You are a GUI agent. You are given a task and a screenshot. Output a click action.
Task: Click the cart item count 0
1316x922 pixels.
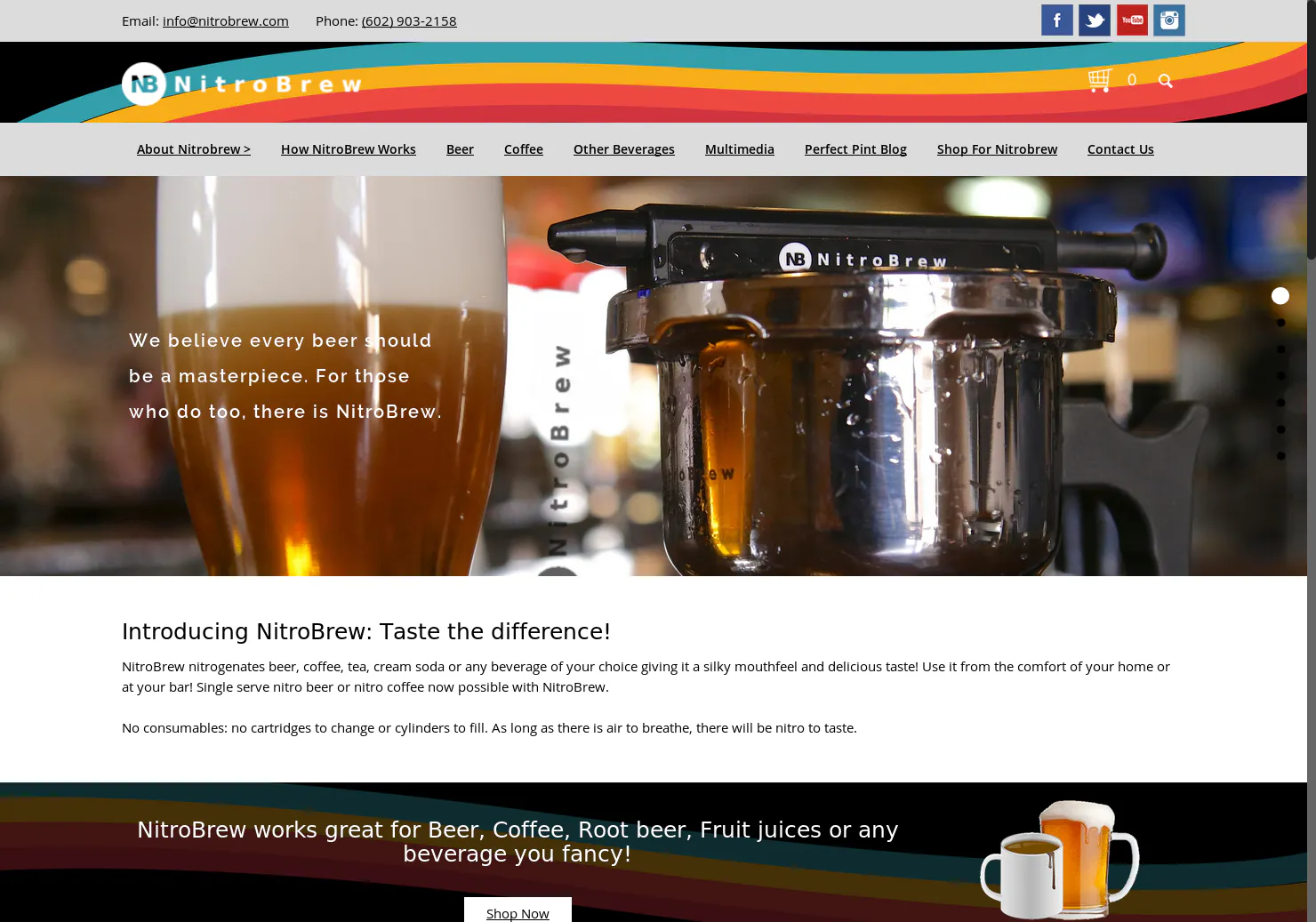point(1132,80)
